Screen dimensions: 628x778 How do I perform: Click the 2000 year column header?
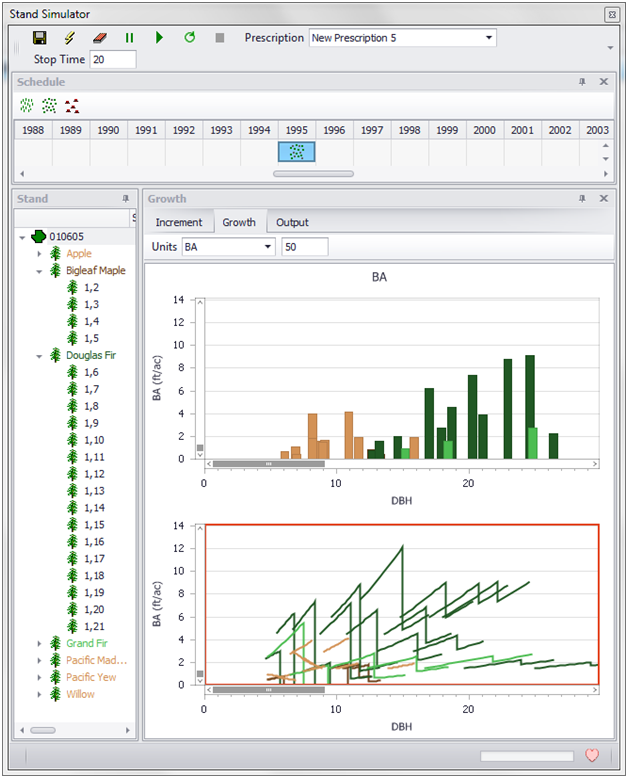click(484, 130)
